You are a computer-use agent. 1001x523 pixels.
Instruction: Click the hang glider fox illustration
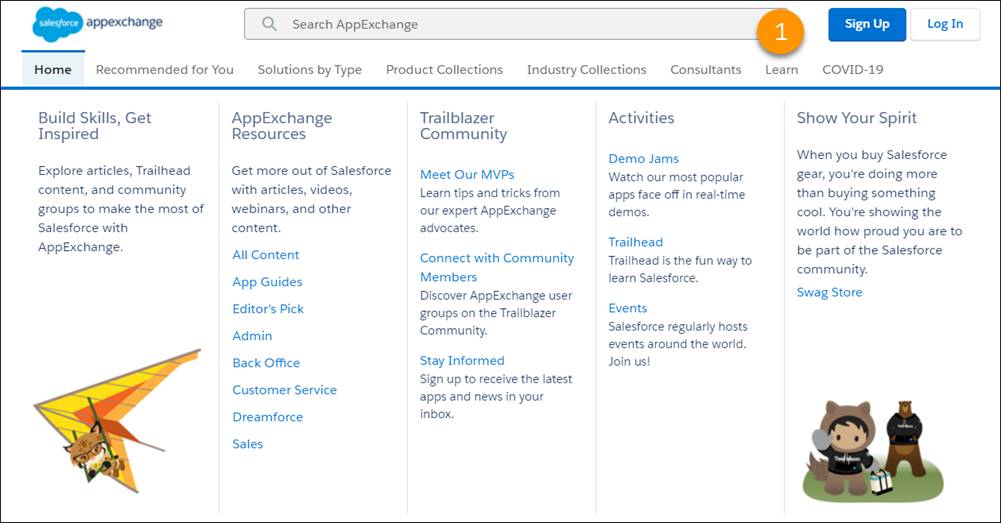pos(117,421)
